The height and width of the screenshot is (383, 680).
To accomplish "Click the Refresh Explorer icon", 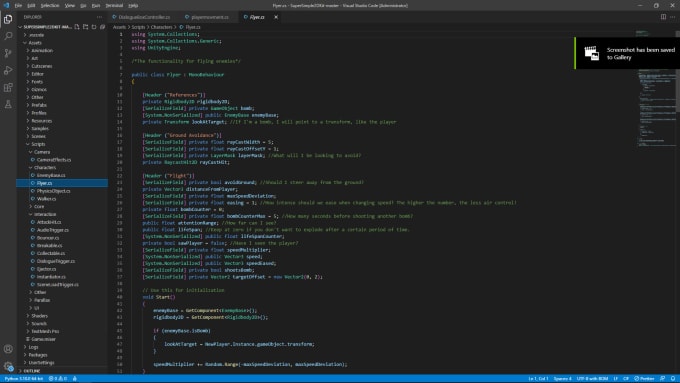I will click(94, 27).
